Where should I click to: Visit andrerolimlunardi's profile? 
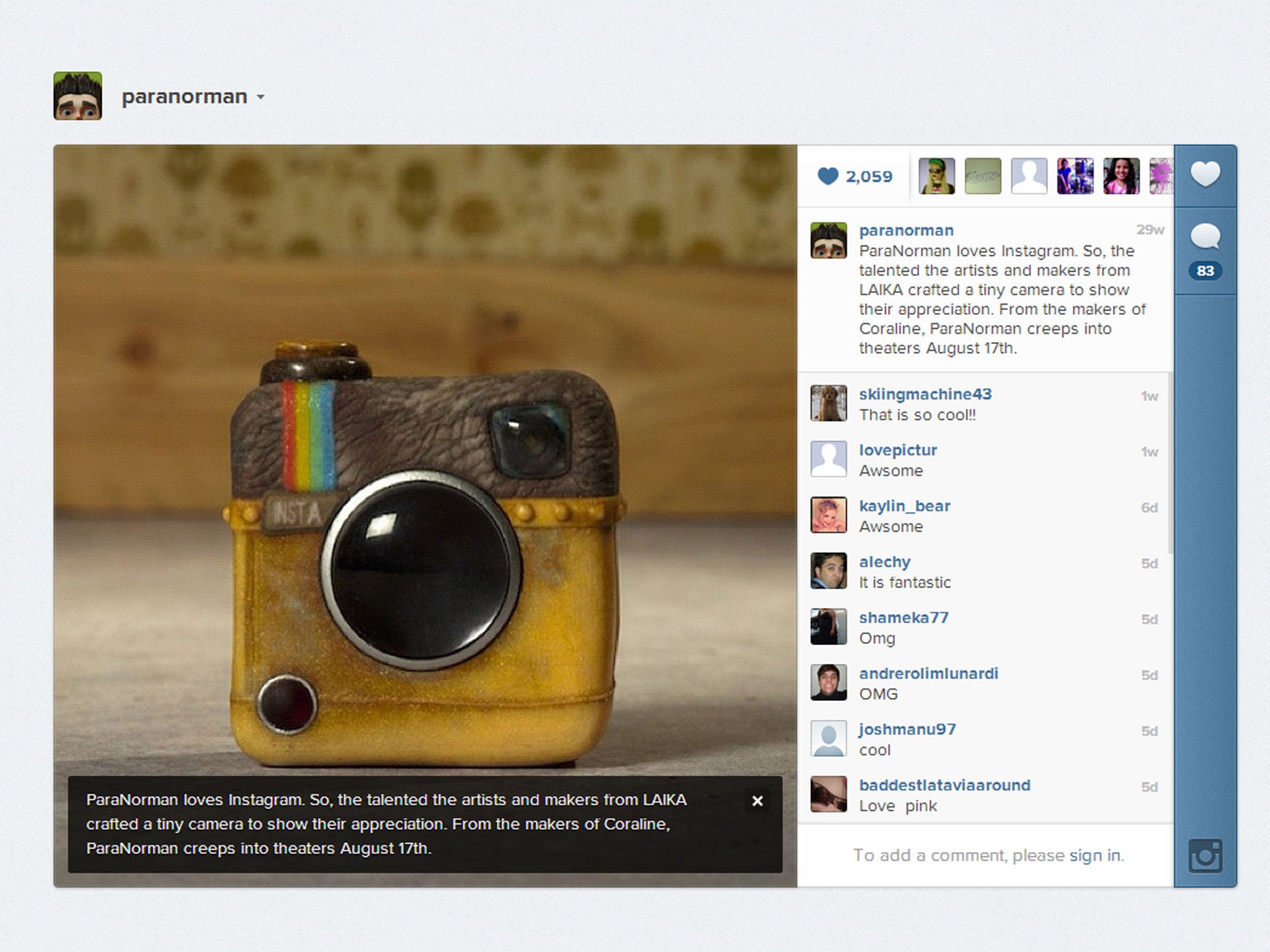tap(928, 673)
